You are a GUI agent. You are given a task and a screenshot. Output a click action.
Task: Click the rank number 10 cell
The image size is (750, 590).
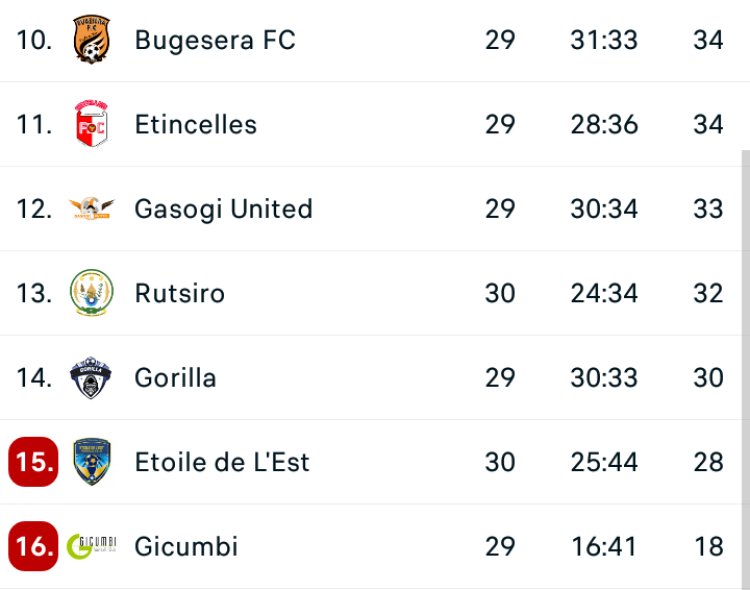tap(31, 40)
